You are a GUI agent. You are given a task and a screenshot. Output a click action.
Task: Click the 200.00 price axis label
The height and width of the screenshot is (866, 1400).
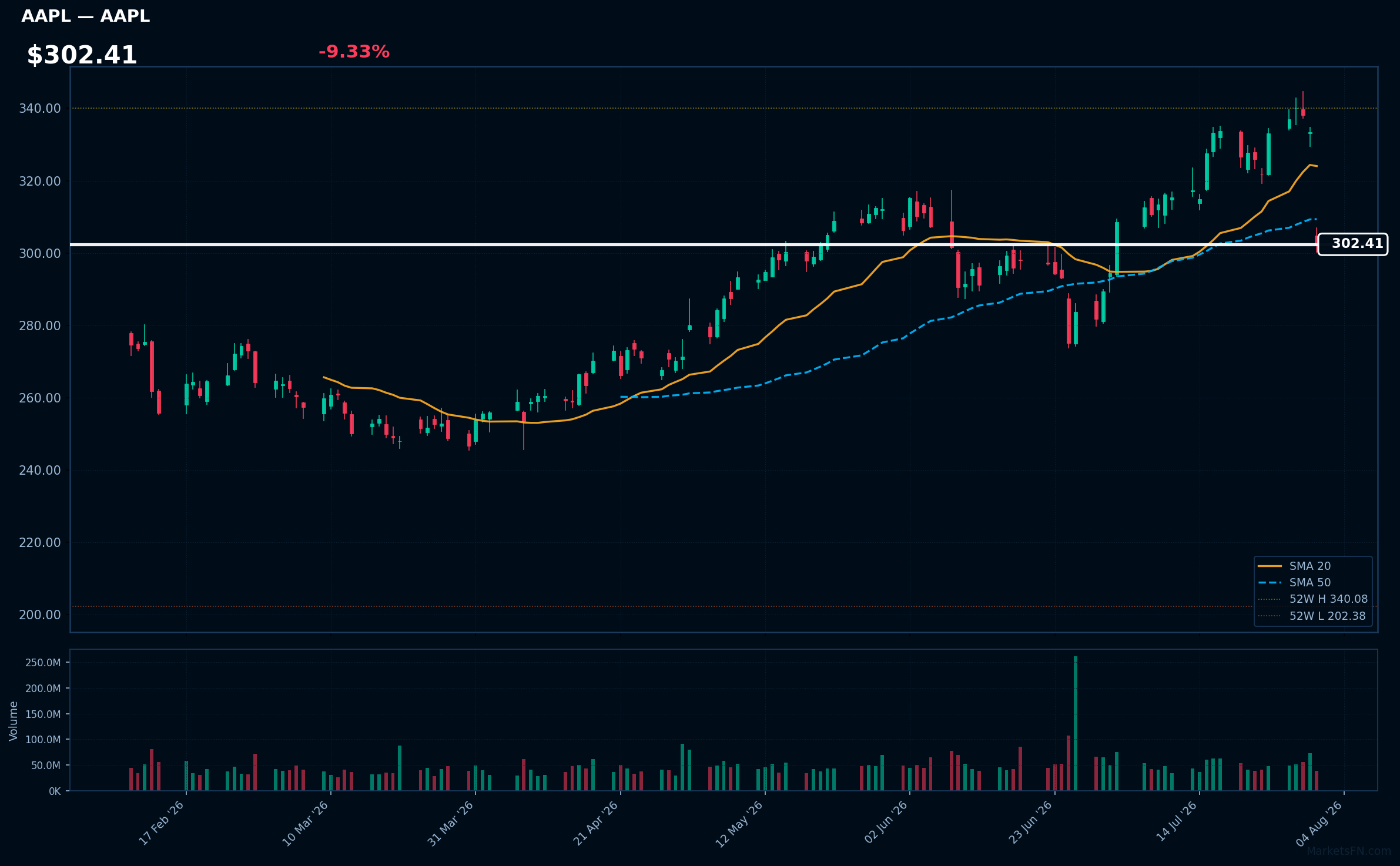pyautogui.click(x=40, y=615)
